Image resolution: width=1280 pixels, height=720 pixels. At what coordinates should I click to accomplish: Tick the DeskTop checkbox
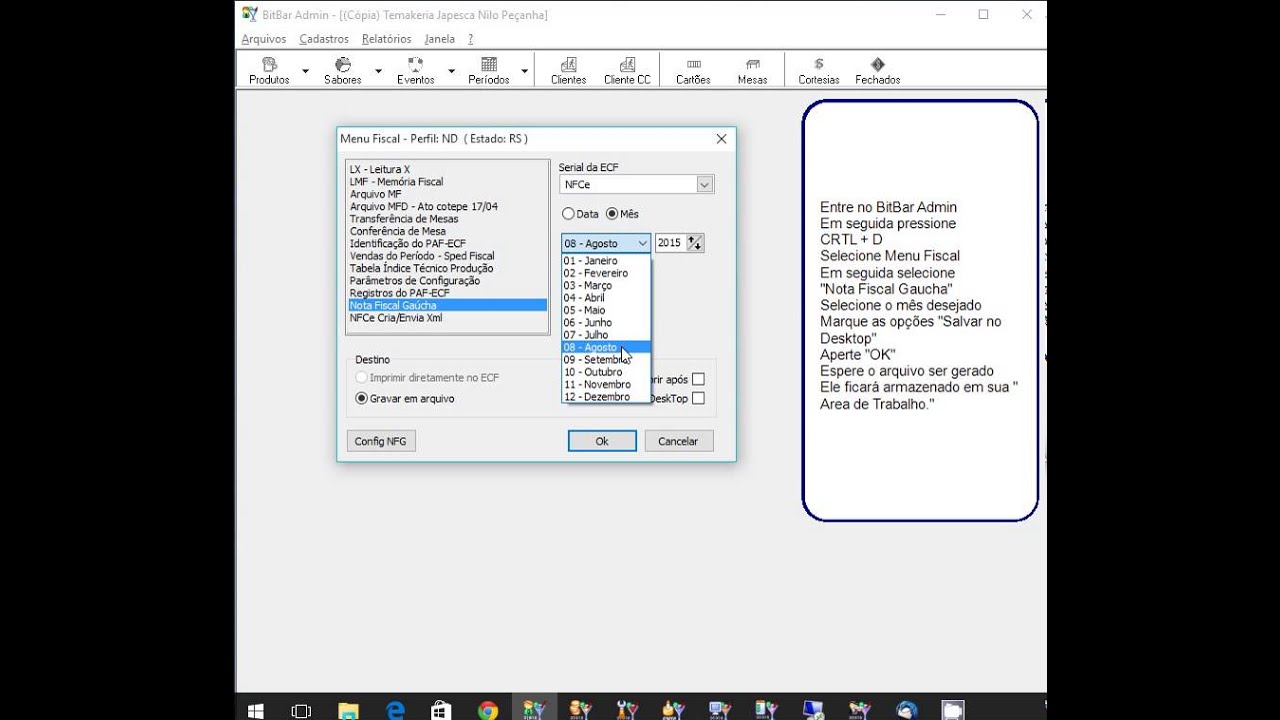click(698, 398)
